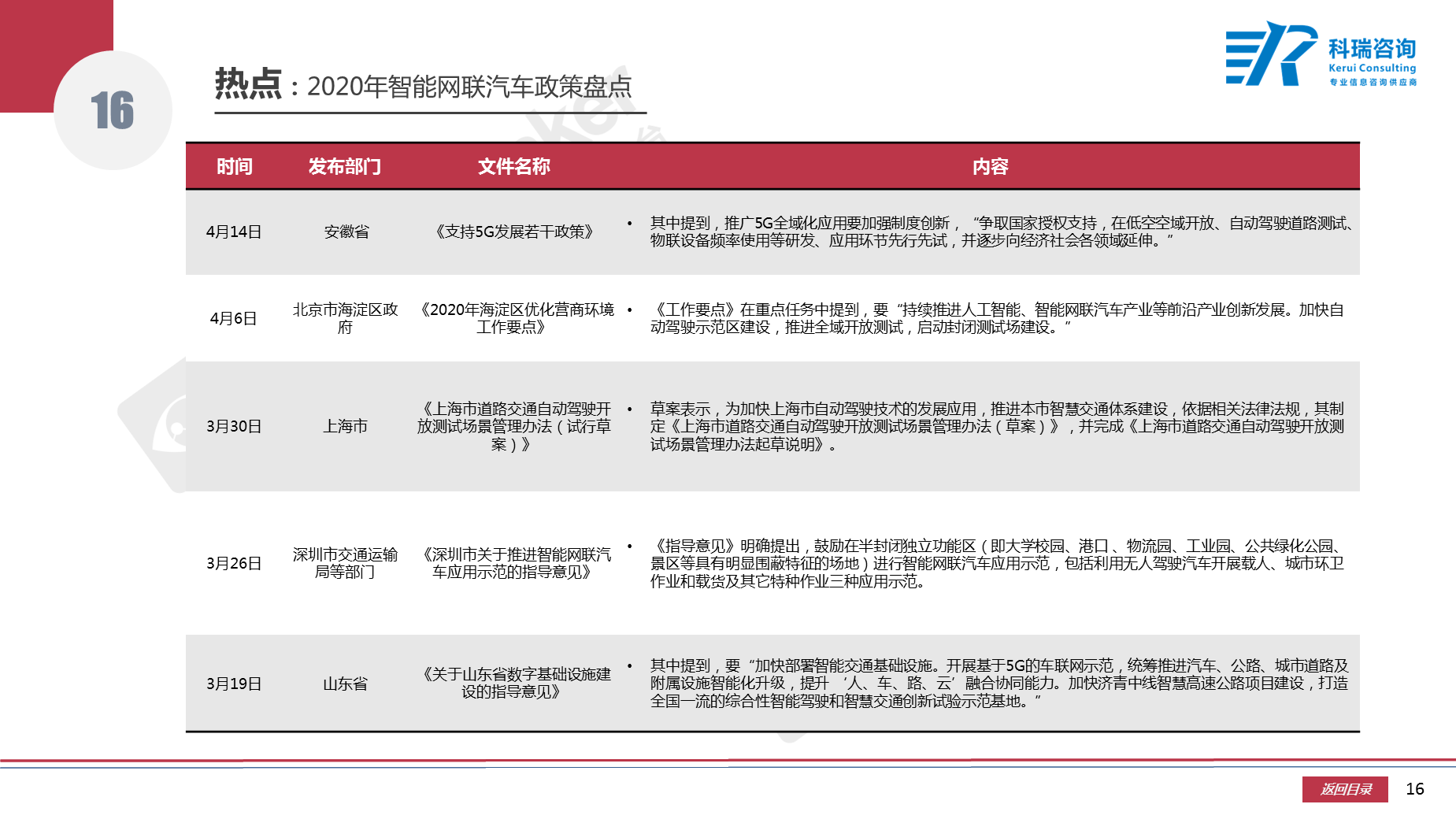This screenshot has width=1456, height=819.
Task: Select the 文件名称 column header
Action: [513, 166]
